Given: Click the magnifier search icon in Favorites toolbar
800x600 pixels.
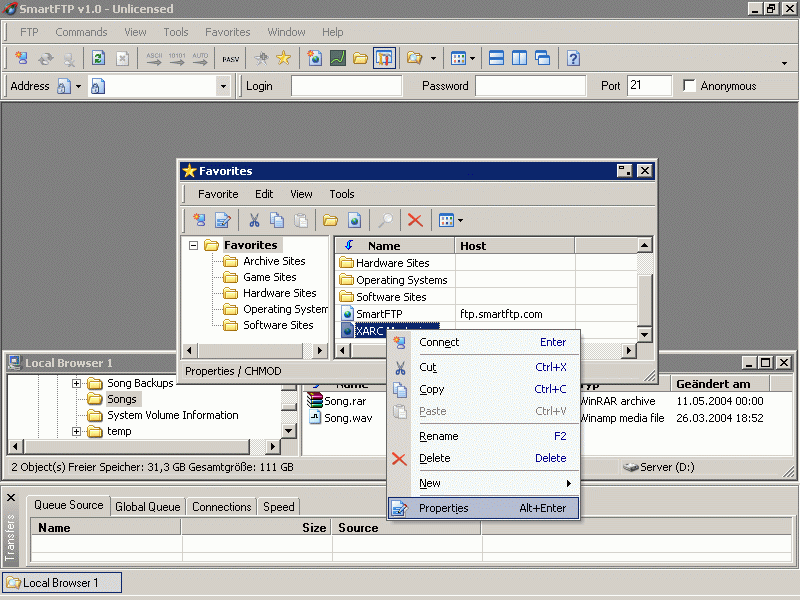Looking at the screenshot, I should coord(384,220).
